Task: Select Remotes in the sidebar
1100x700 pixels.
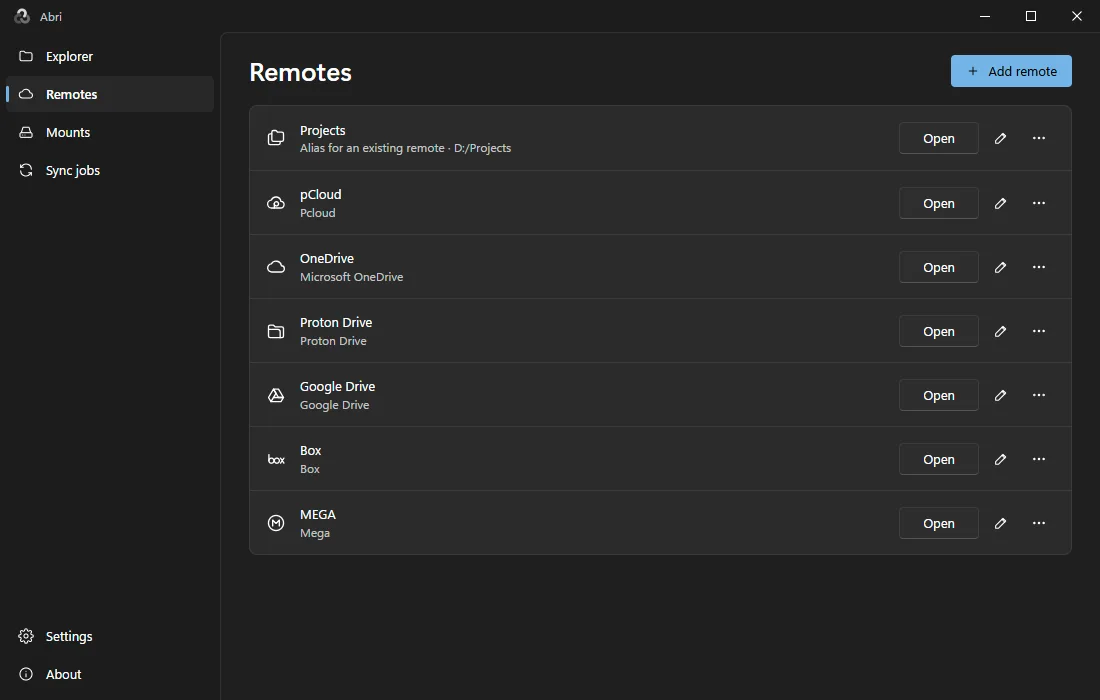Action: coord(110,94)
